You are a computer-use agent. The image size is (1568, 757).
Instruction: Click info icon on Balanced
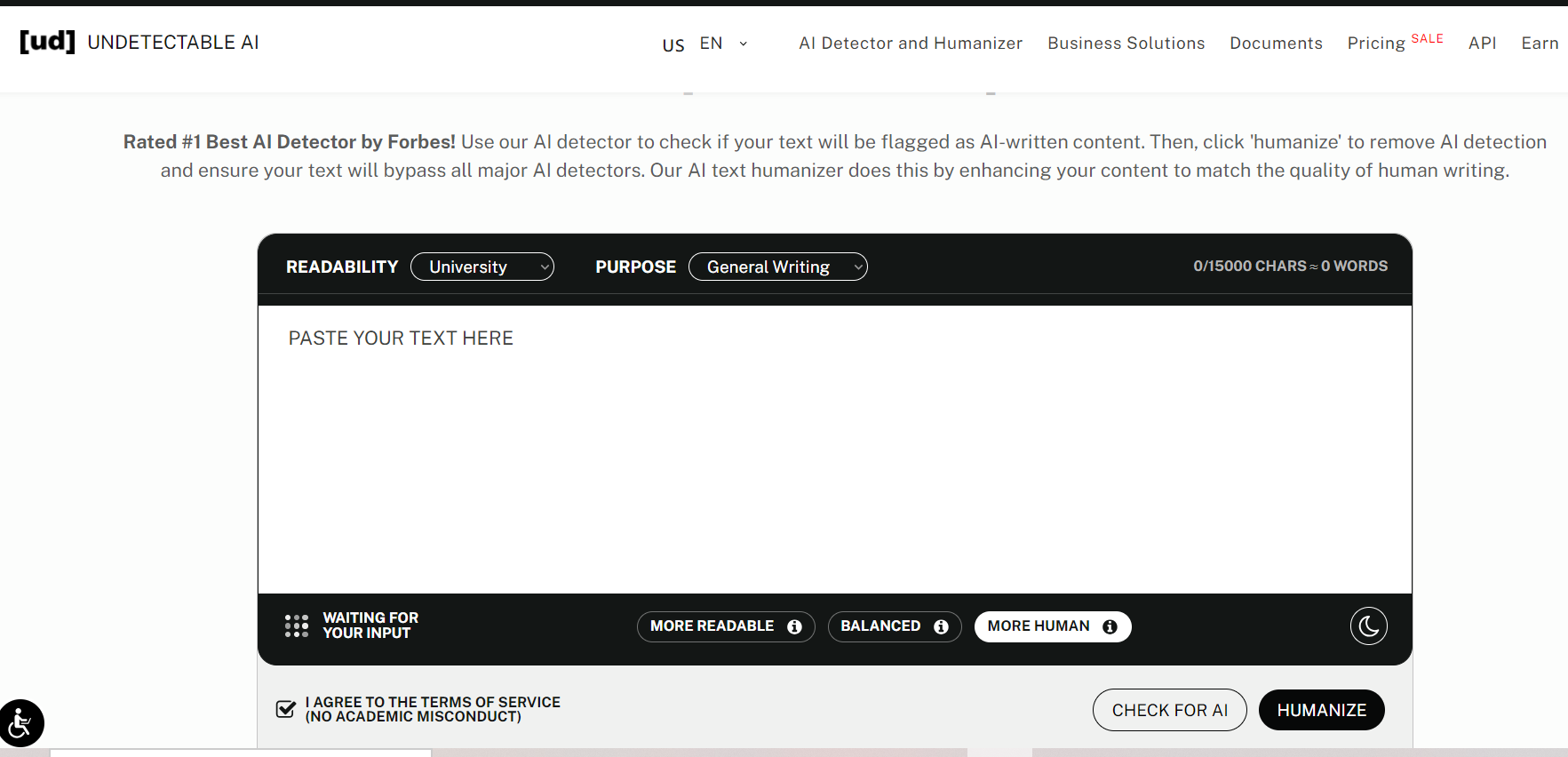[941, 627]
